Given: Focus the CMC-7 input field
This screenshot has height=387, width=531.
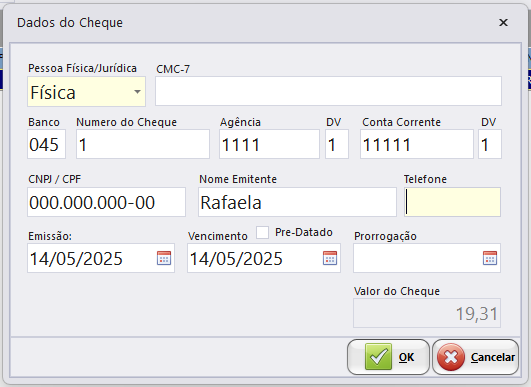Looking at the screenshot, I should point(328,91).
